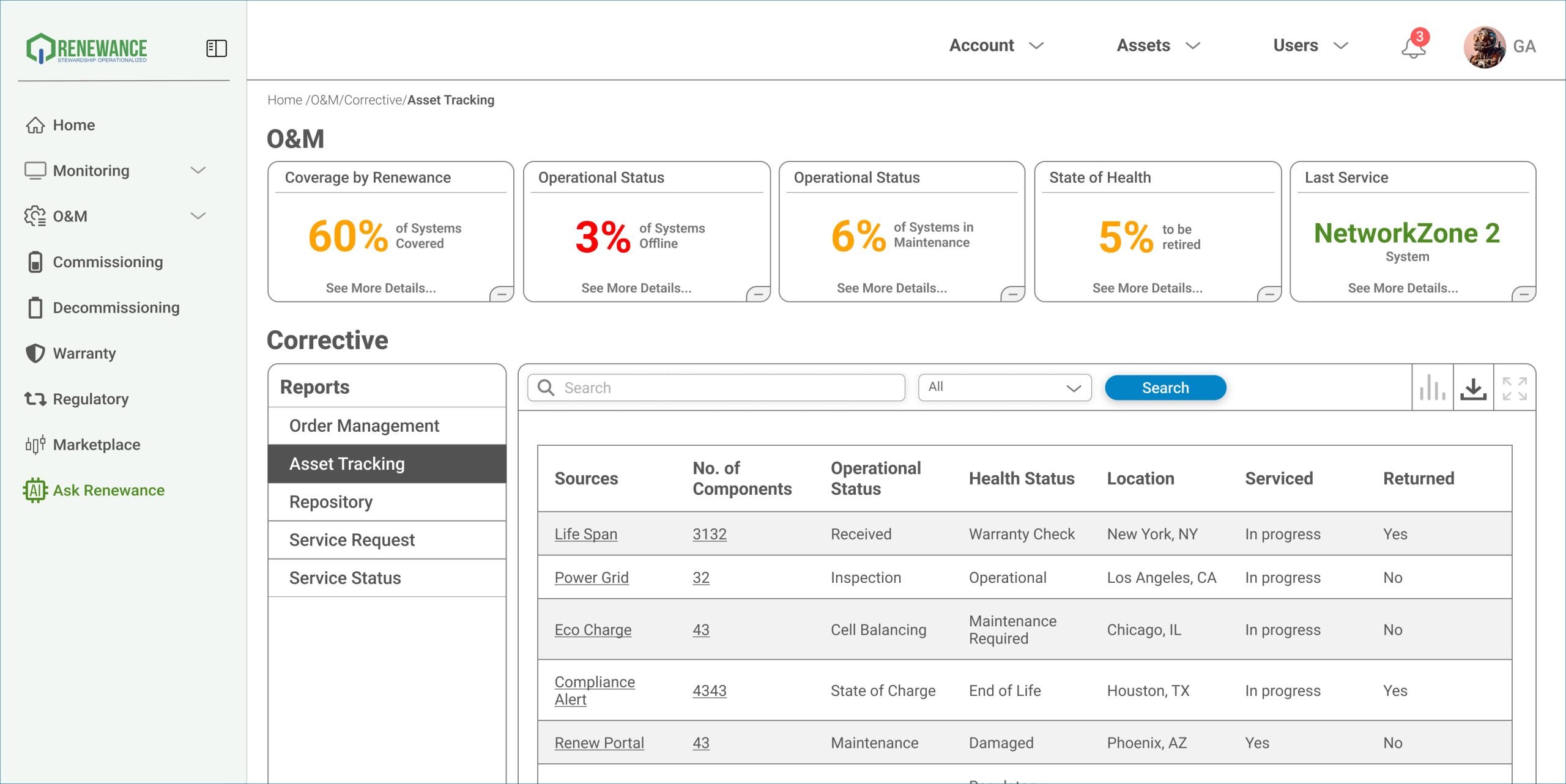The width and height of the screenshot is (1566, 784).
Task: Open Commissioning in sidebar
Action: (94, 262)
